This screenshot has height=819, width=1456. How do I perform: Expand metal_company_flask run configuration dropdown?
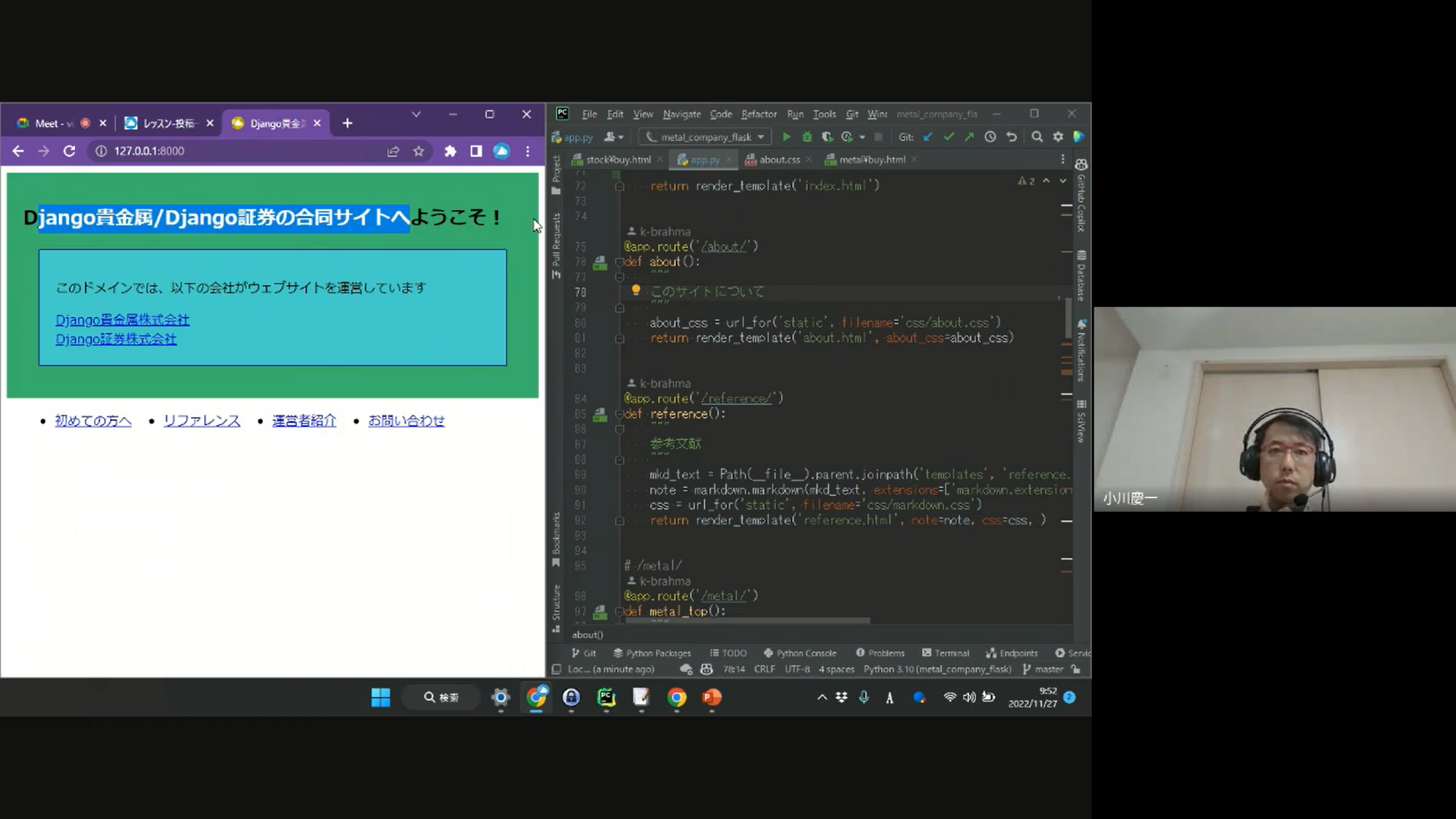coord(761,137)
